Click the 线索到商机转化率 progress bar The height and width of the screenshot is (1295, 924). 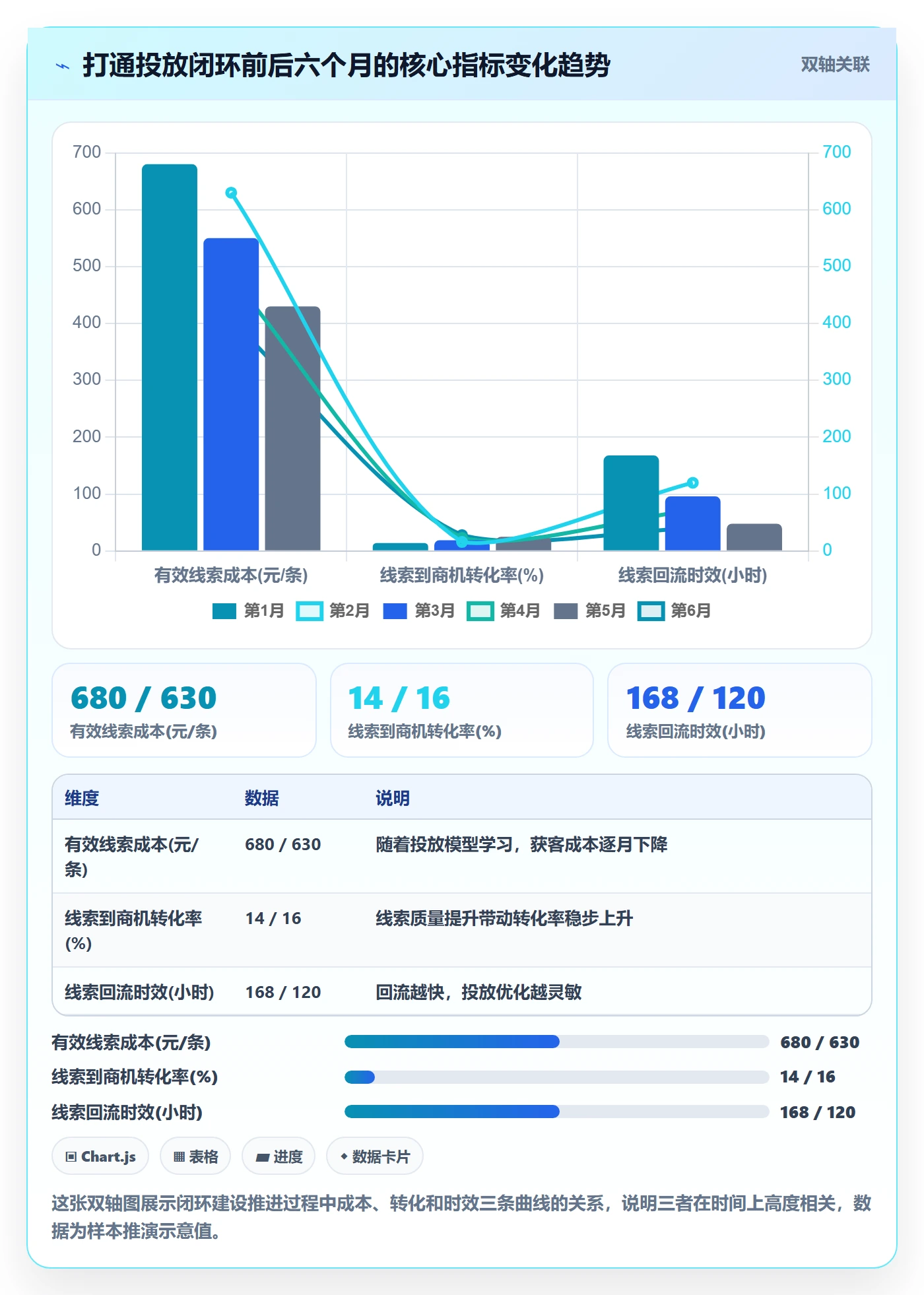pos(556,1077)
